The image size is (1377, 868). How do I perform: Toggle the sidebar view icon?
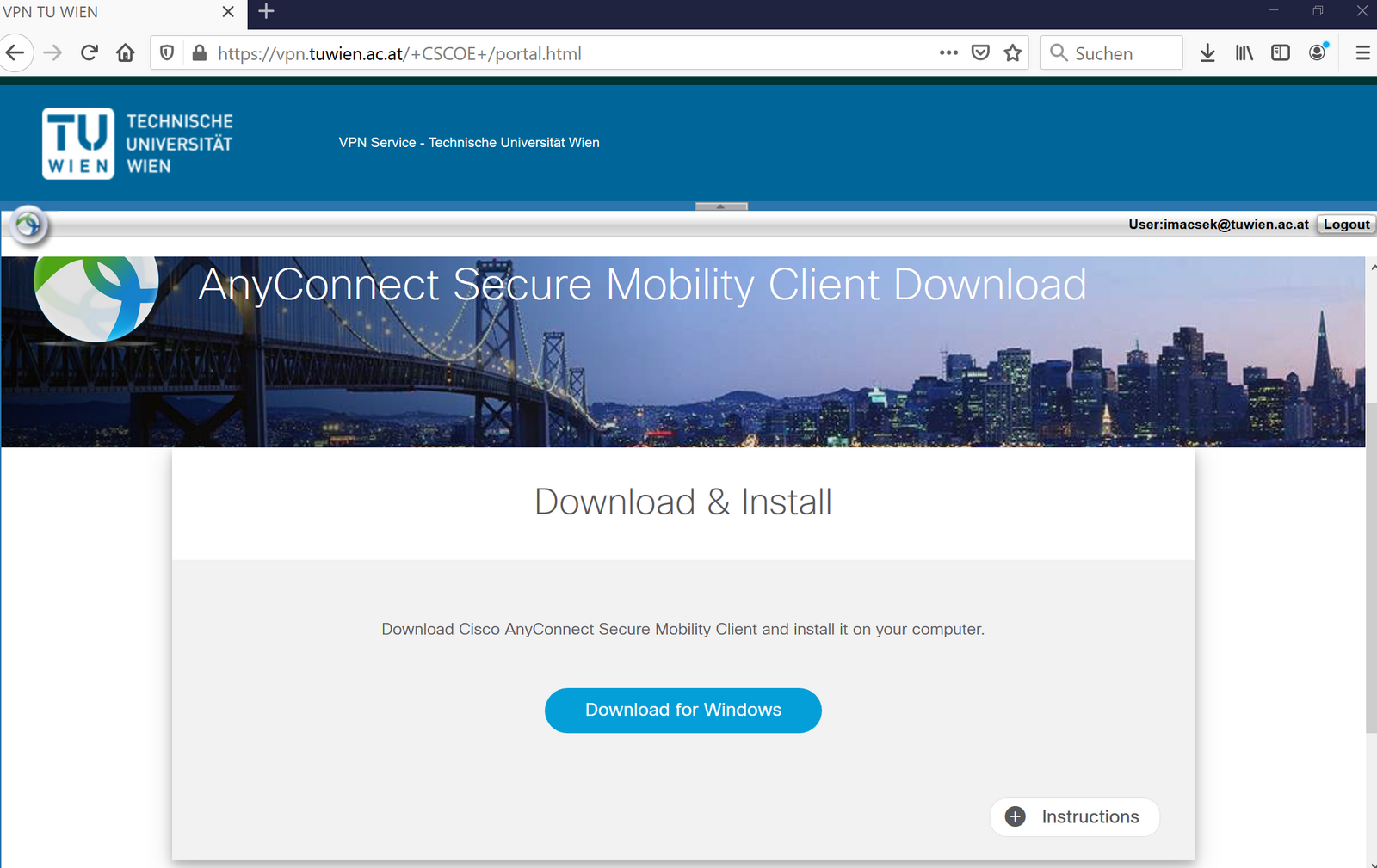[1281, 53]
